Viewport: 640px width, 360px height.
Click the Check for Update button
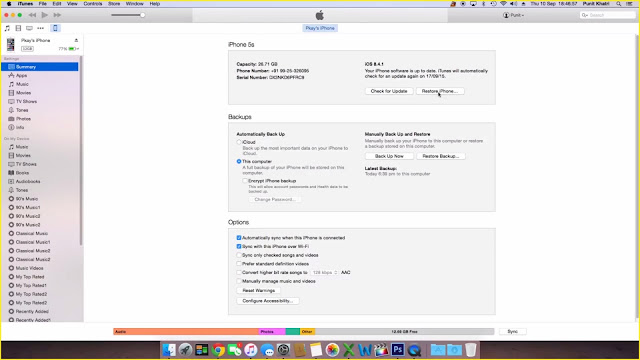point(389,91)
